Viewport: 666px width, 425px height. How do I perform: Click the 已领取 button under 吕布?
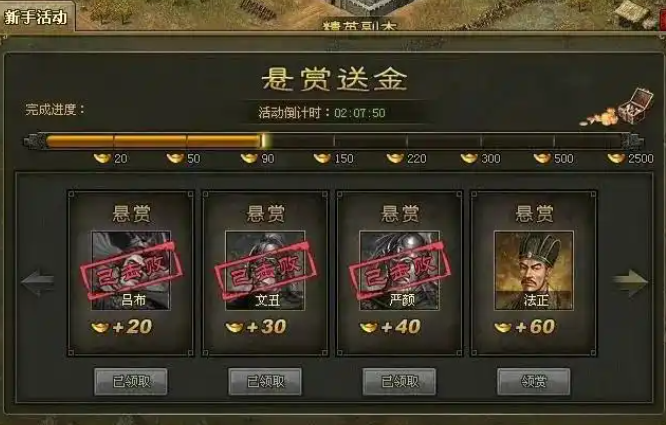coord(131,381)
